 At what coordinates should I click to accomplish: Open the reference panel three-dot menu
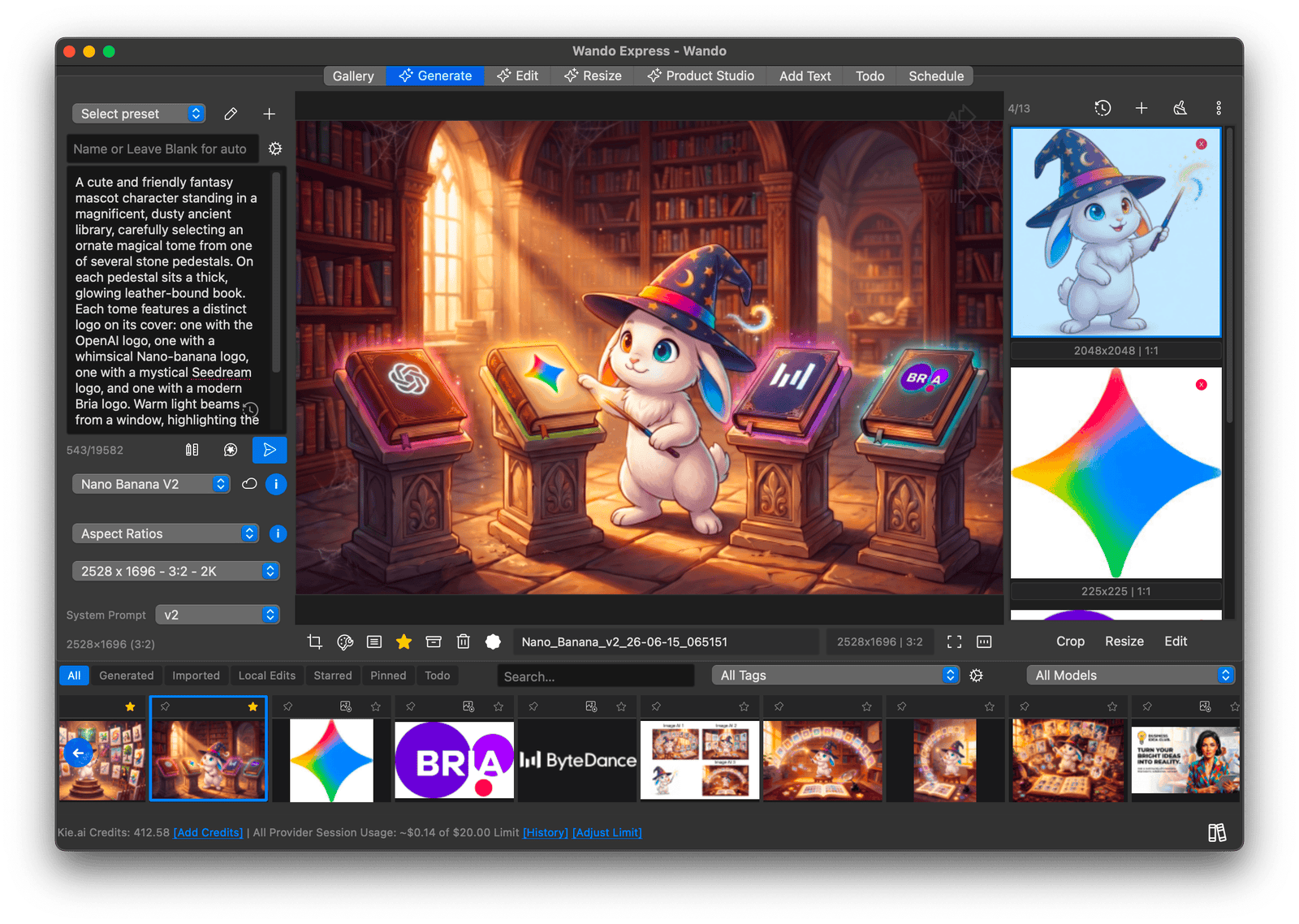[x=1219, y=108]
